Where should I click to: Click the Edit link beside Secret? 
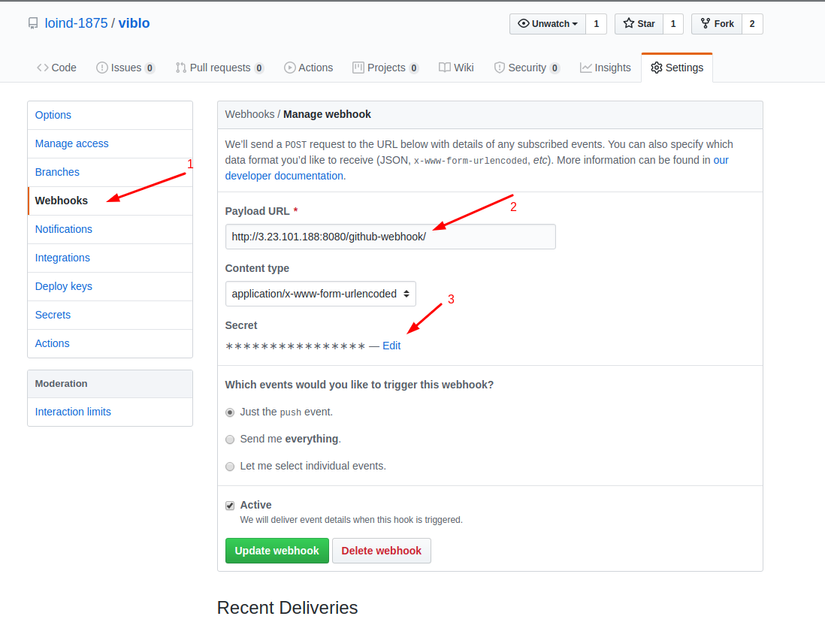tap(391, 346)
